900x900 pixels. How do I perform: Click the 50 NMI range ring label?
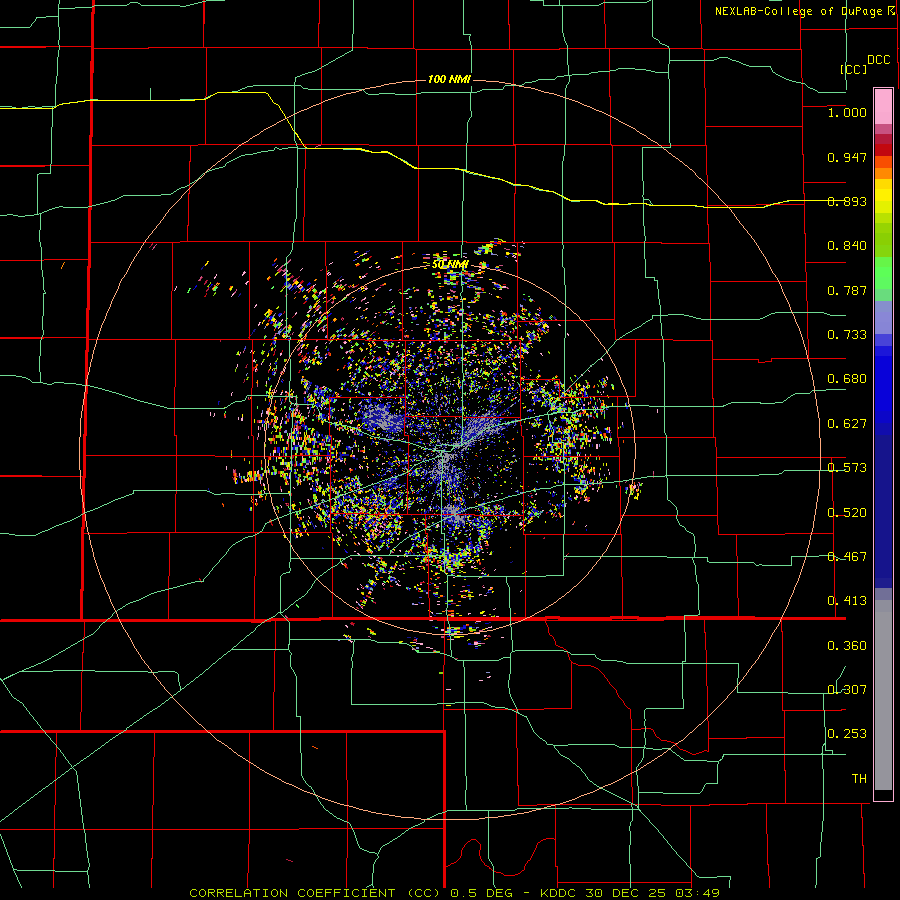(x=450, y=264)
